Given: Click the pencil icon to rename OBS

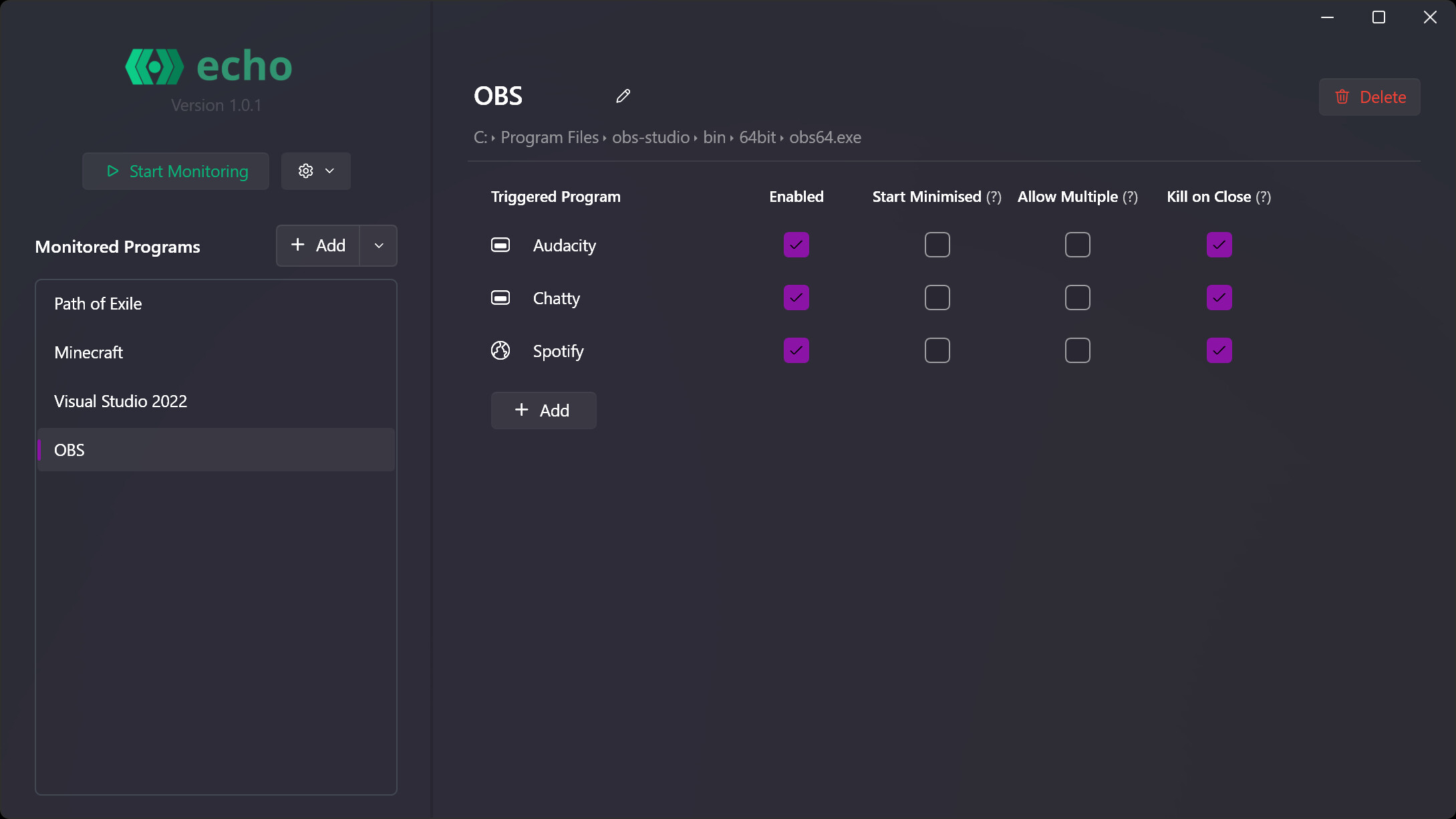Looking at the screenshot, I should [623, 96].
